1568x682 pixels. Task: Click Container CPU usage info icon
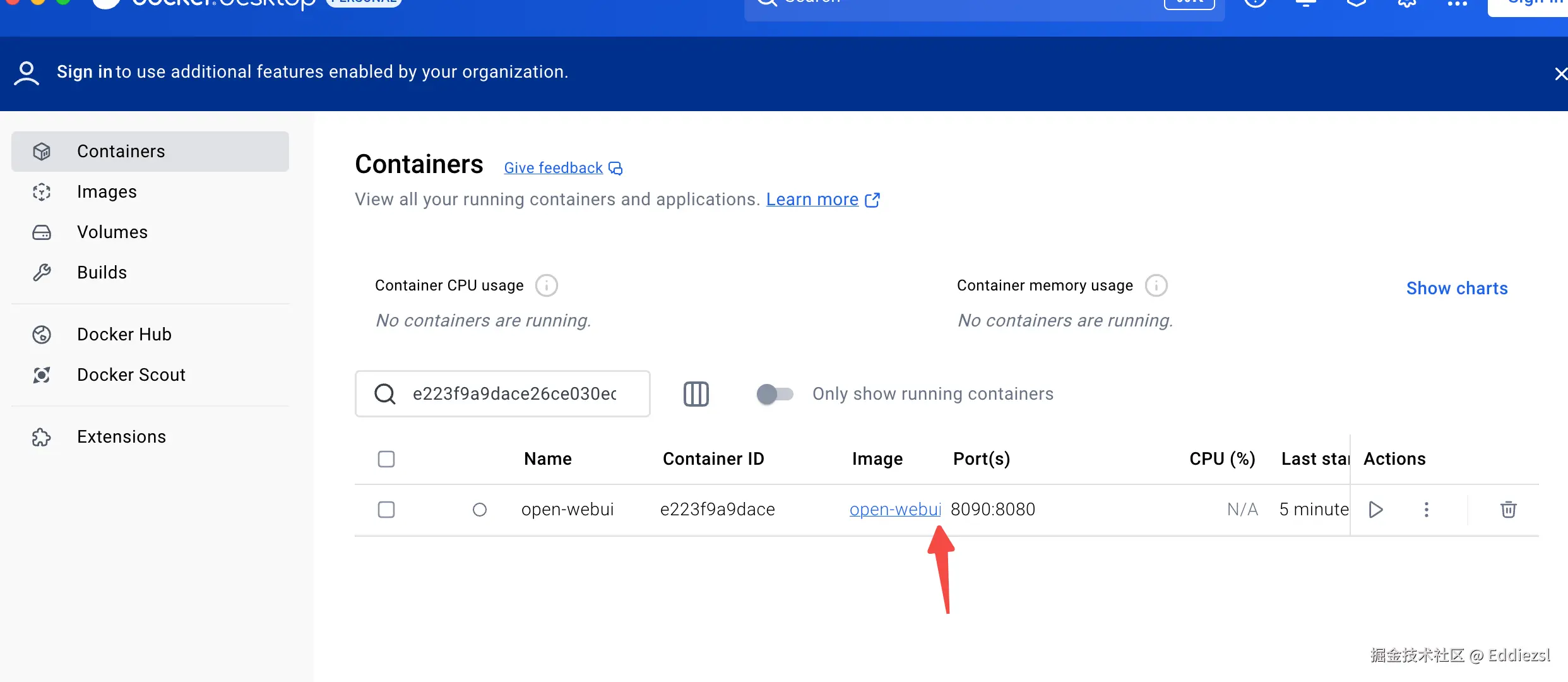pos(547,285)
